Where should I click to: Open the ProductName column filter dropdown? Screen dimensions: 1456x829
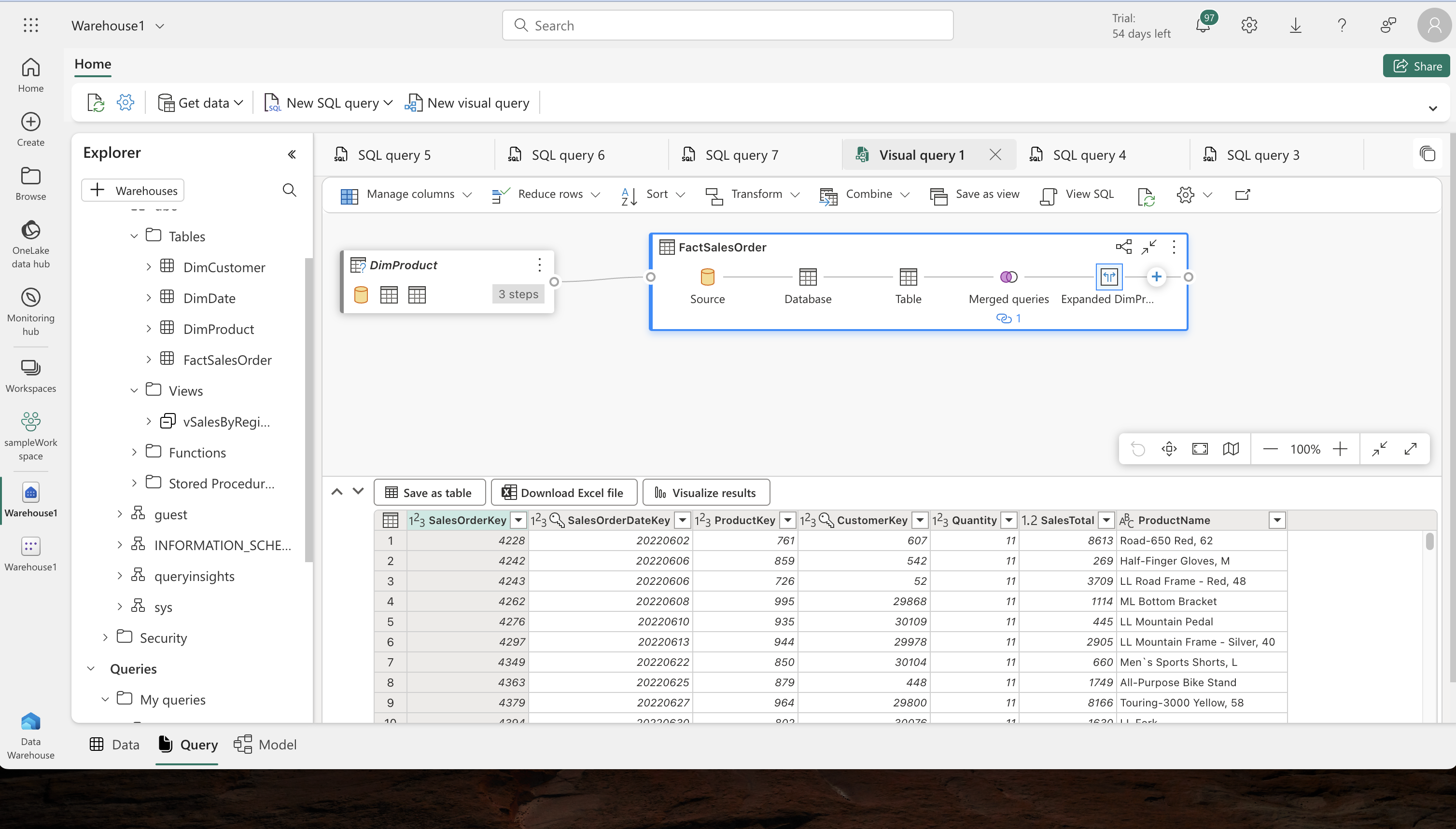tap(1276, 520)
